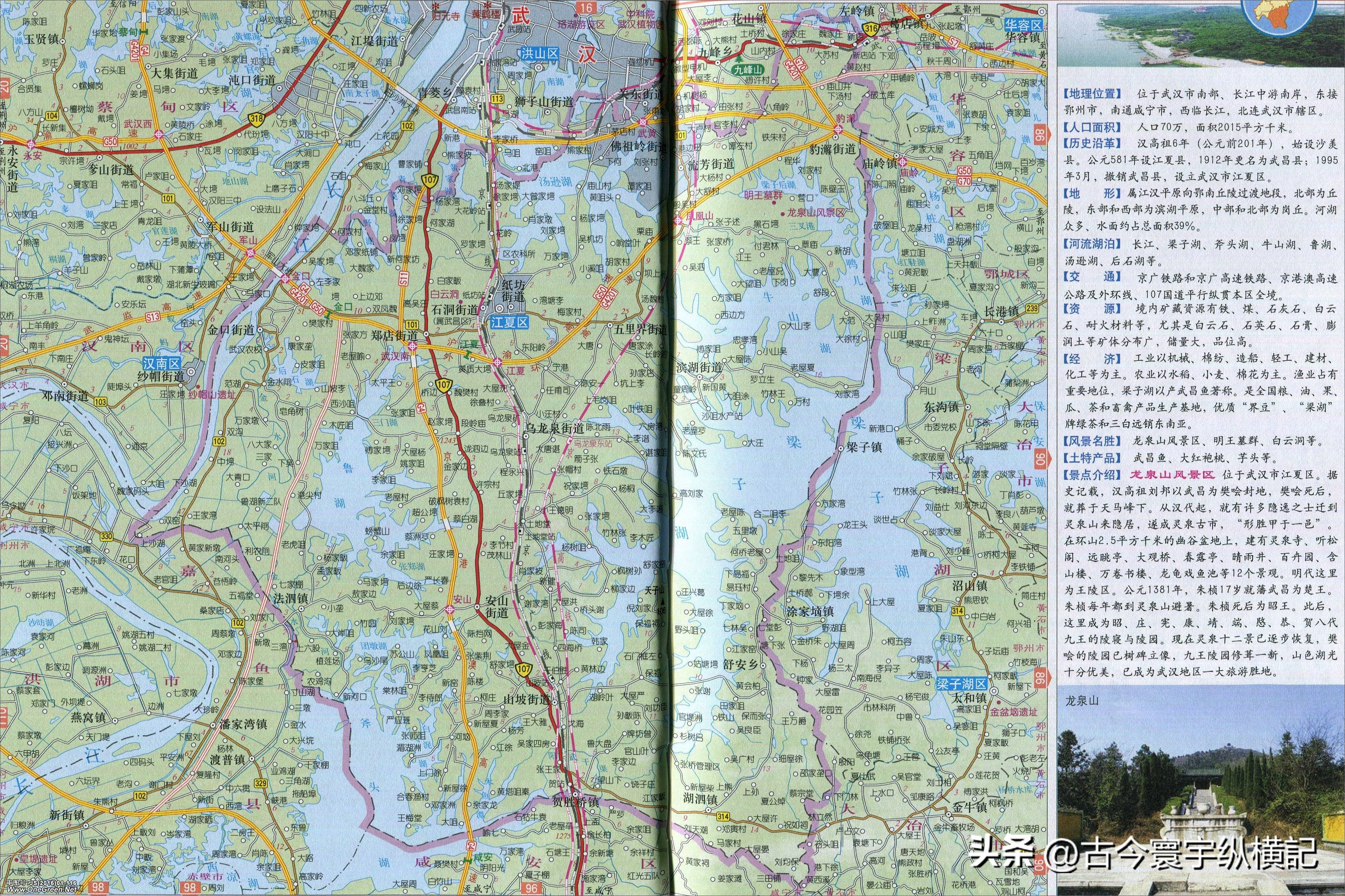Image resolution: width=1345 pixels, height=896 pixels.
Task: Toggle the 明王墓群 landmark marker
Action: [763, 195]
